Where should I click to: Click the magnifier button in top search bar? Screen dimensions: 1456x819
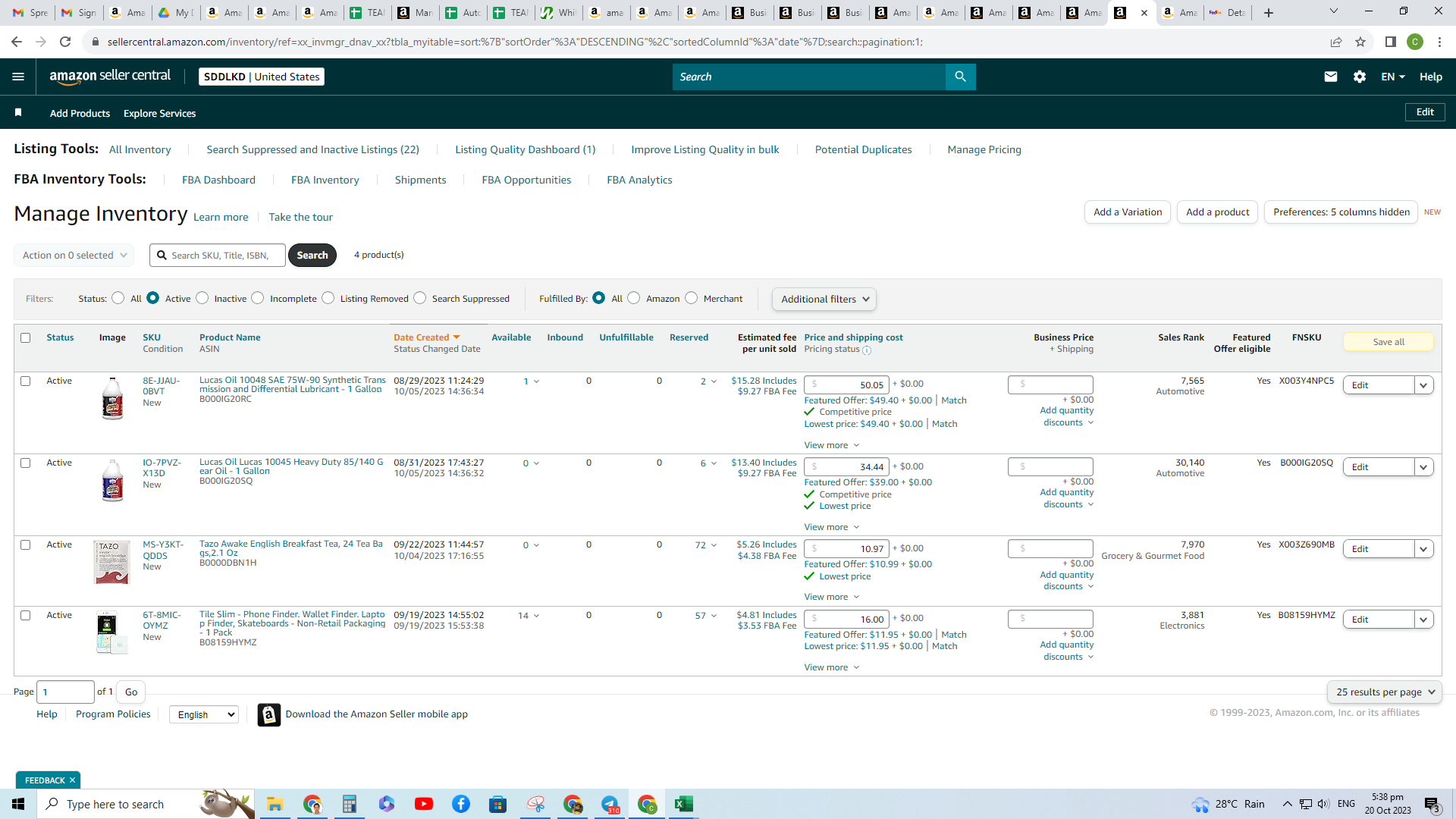click(960, 77)
